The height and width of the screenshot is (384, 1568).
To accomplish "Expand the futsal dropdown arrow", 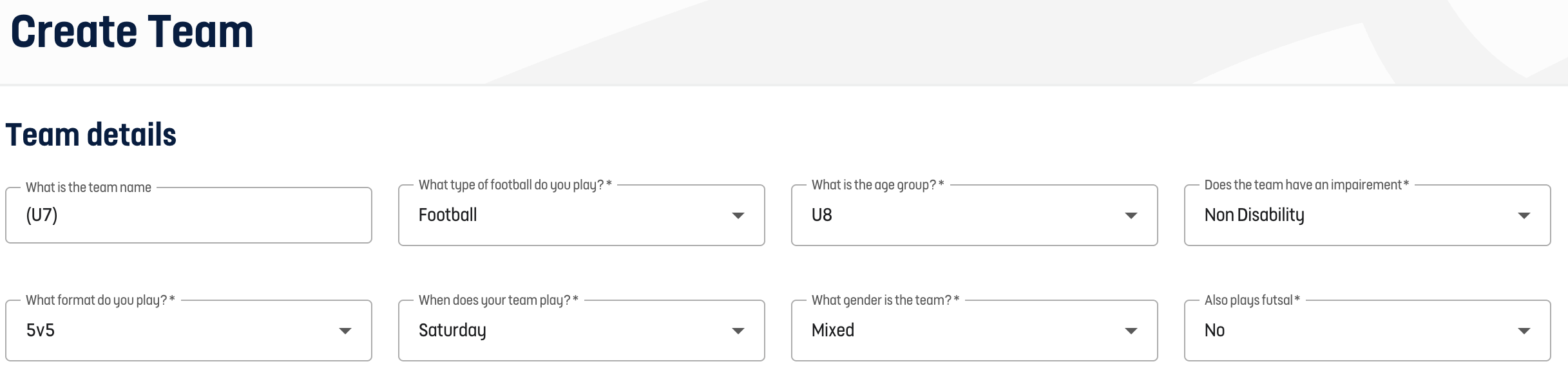I will (x=1524, y=331).
